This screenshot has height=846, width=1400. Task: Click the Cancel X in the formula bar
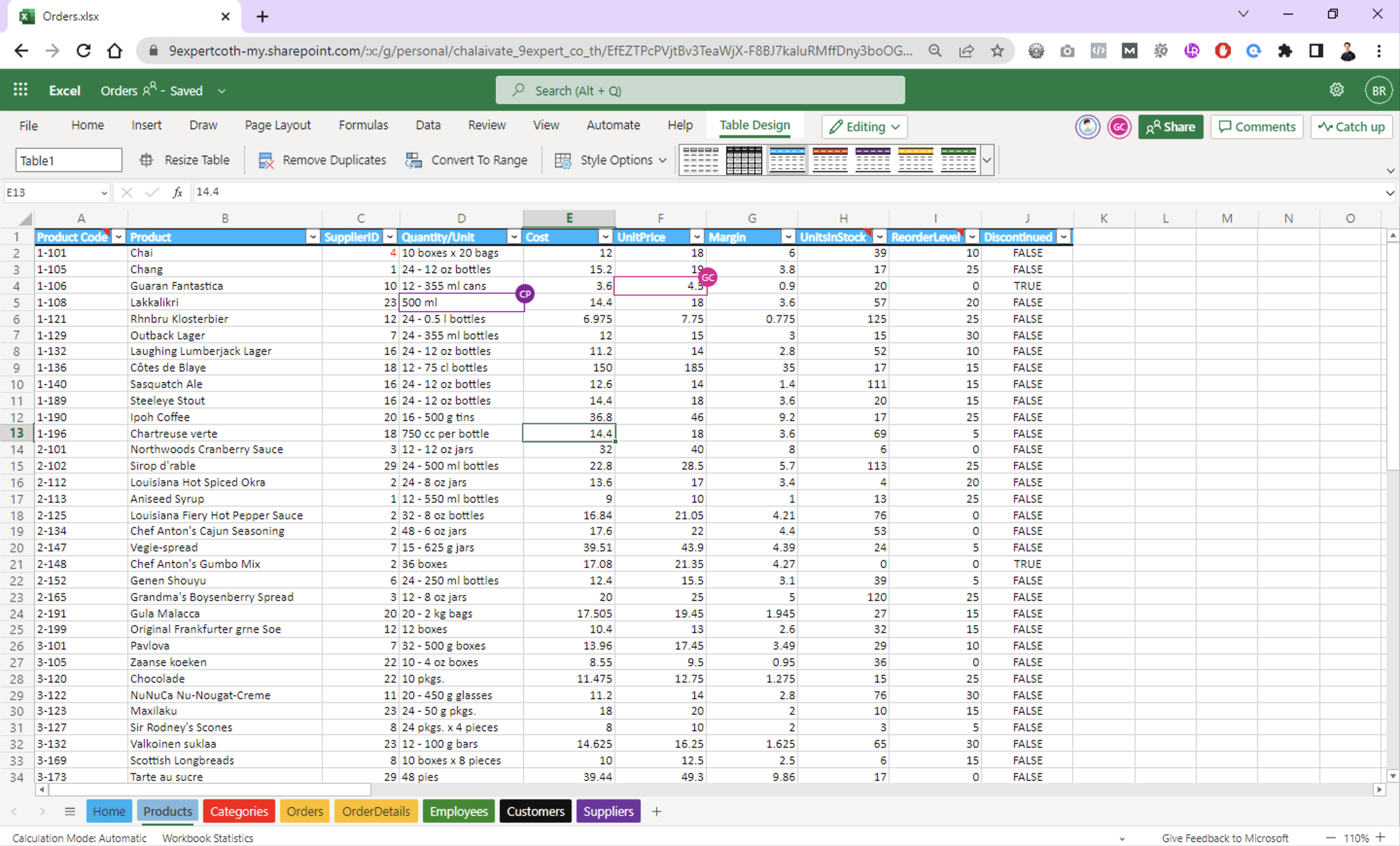(126, 192)
